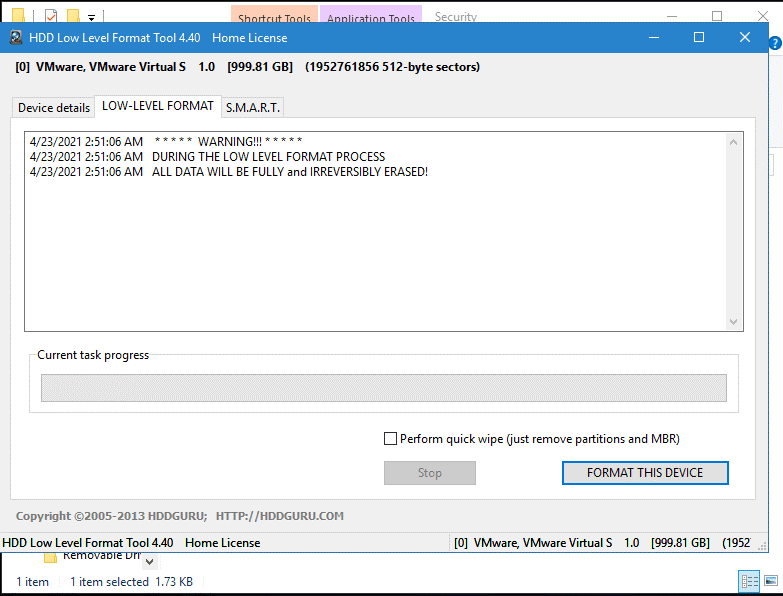Click the Stop button
Viewport: 783px width, 596px height.
pos(429,473)
